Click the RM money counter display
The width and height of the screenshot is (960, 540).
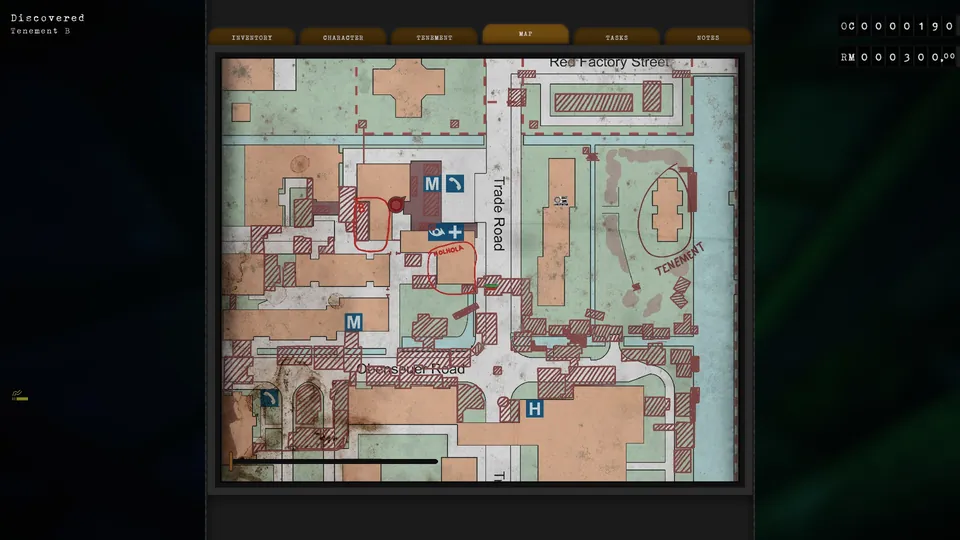[898, 57]
